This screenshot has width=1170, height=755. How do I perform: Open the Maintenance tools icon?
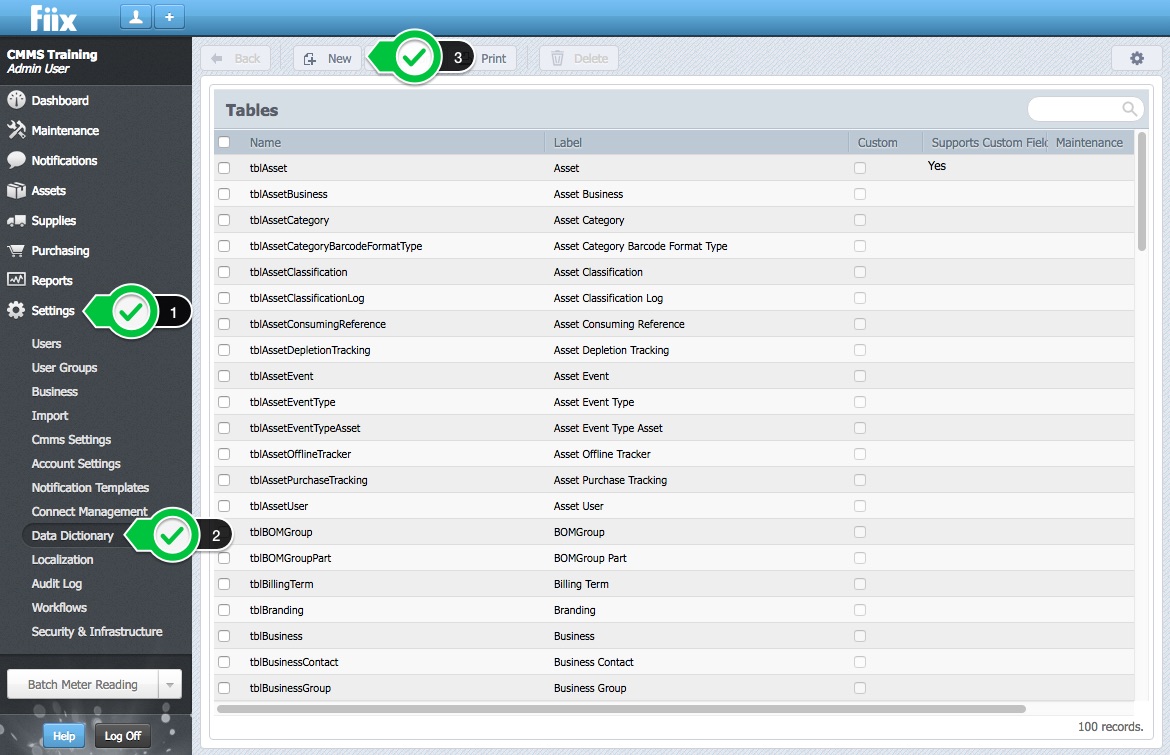pyautogui.click(x=16, y=130)
